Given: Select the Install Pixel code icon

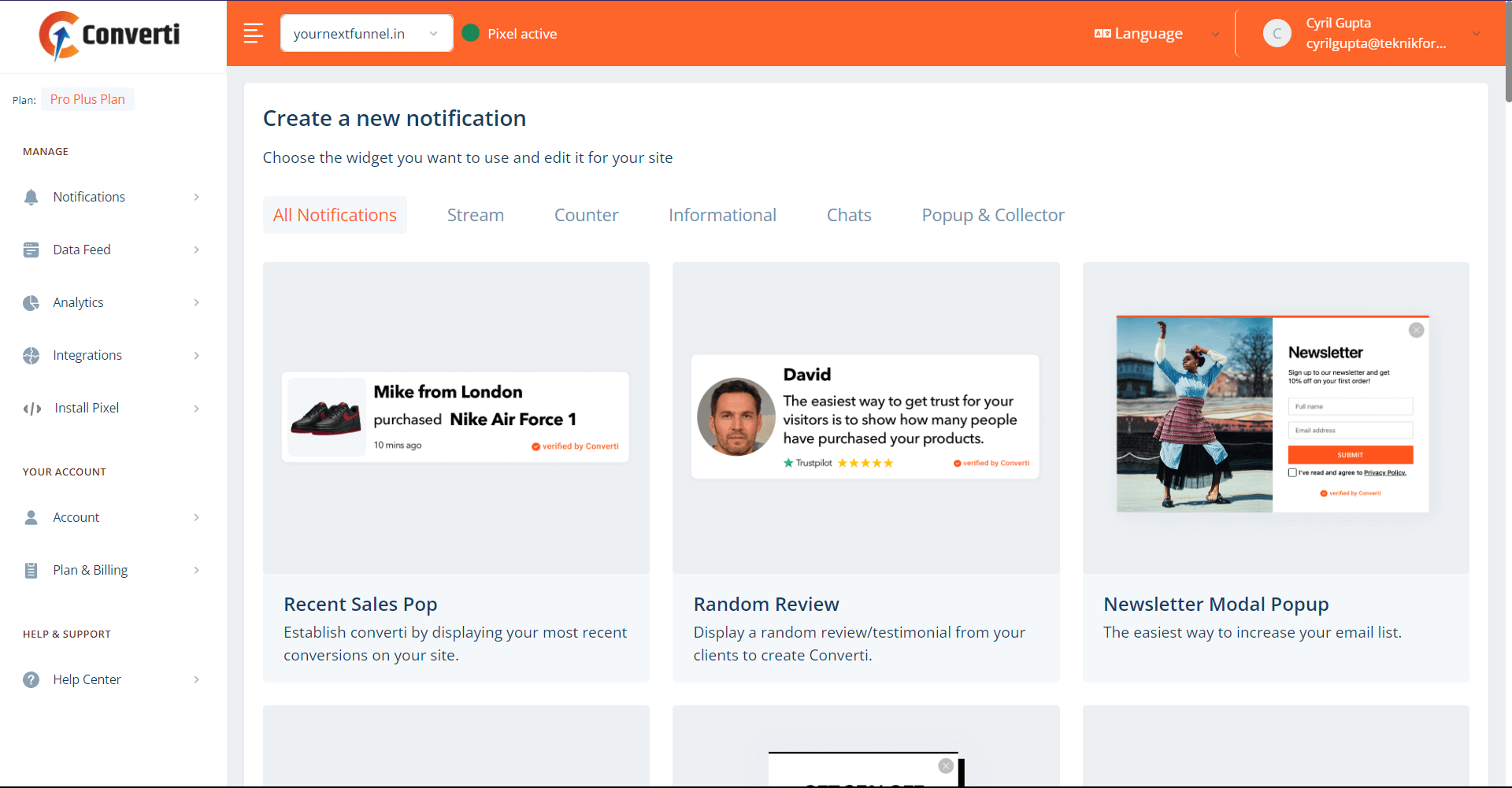Looking at the screenshot, I should pos(32,408).
